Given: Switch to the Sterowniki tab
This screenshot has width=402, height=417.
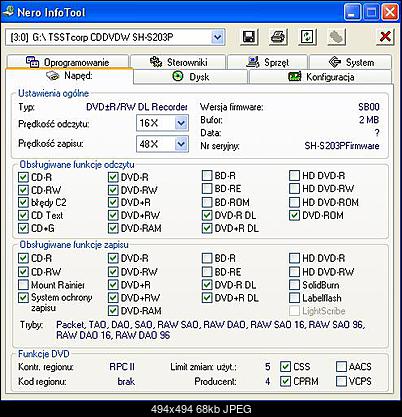Looking at the screenshot, I should click(178, 62).
